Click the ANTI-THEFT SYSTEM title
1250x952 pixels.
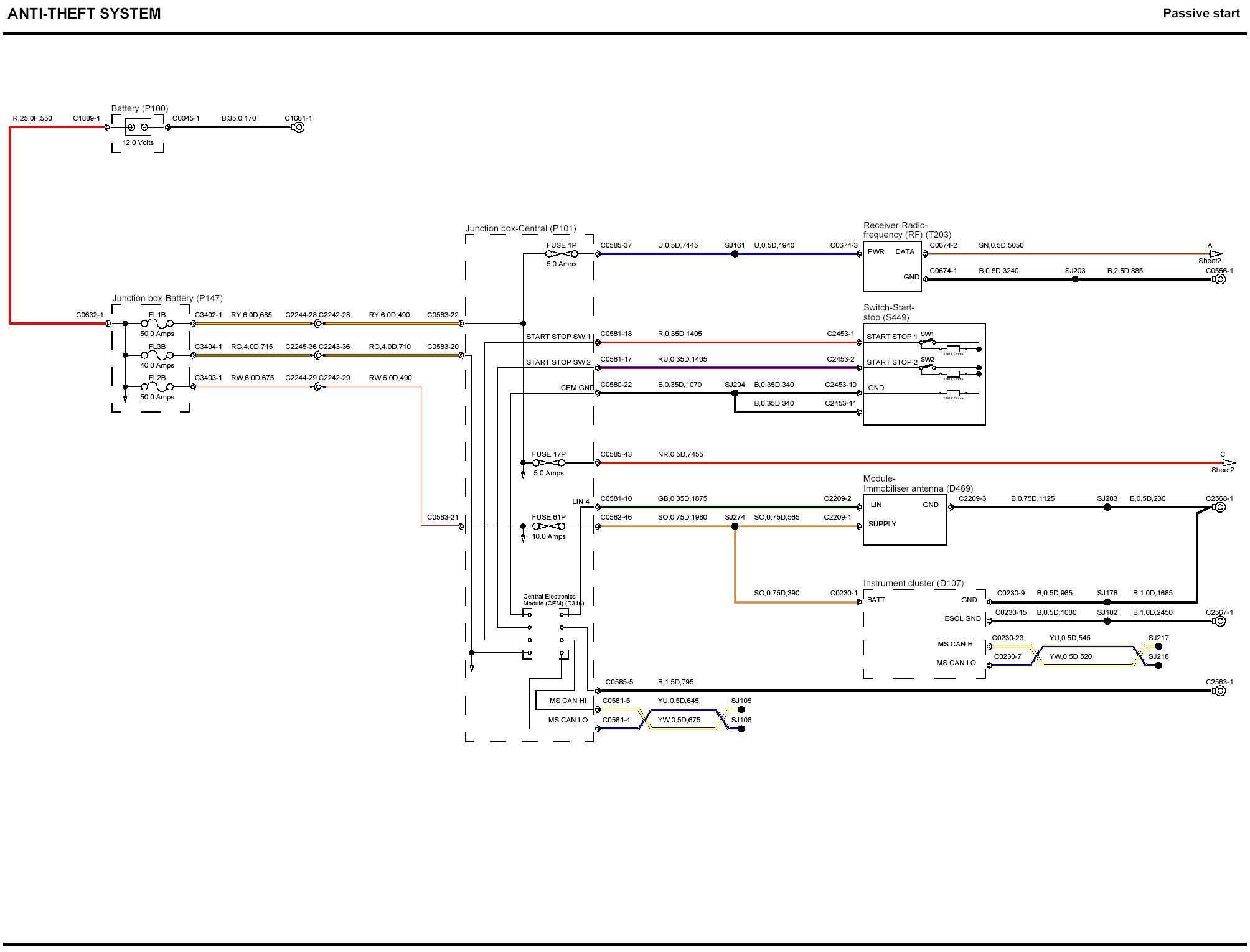point(84,14)
